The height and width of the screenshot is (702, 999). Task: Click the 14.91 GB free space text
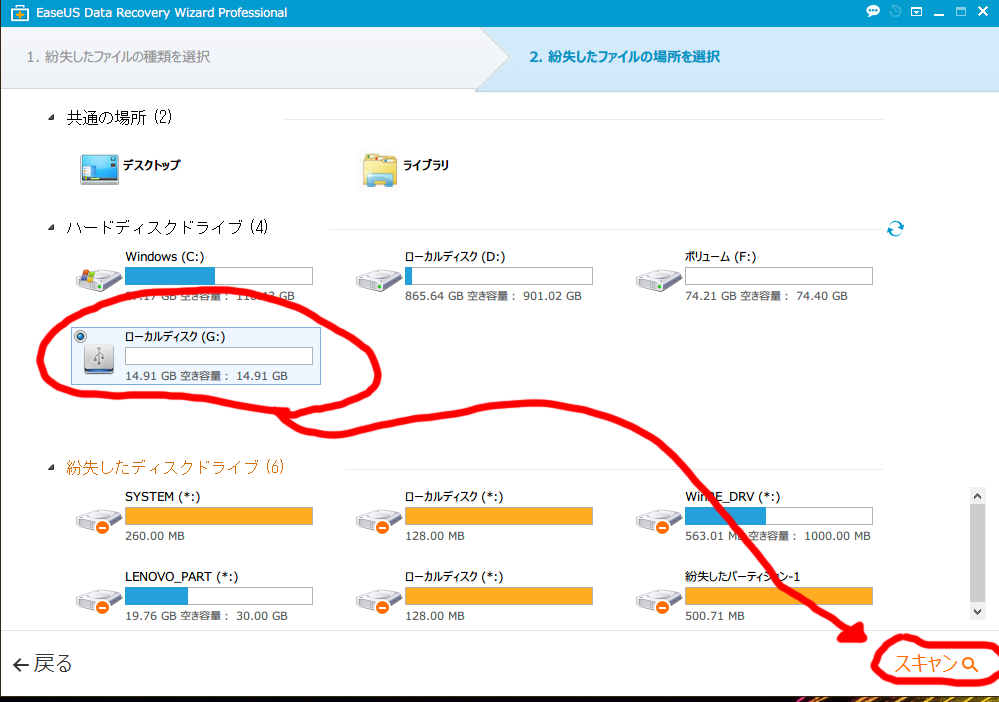click(206, 376)
